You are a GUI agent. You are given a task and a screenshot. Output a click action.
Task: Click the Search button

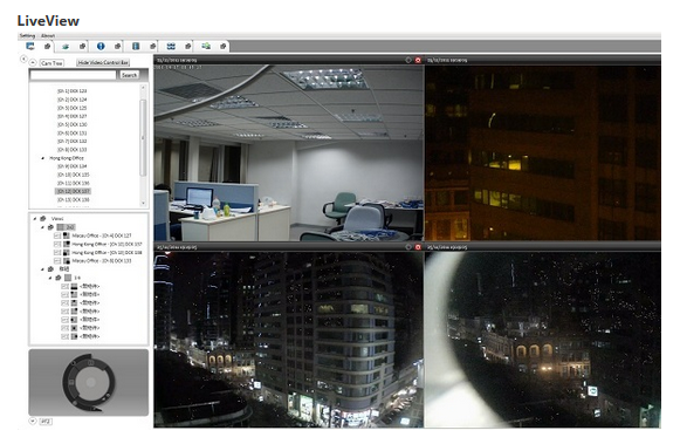pos(129,75)
